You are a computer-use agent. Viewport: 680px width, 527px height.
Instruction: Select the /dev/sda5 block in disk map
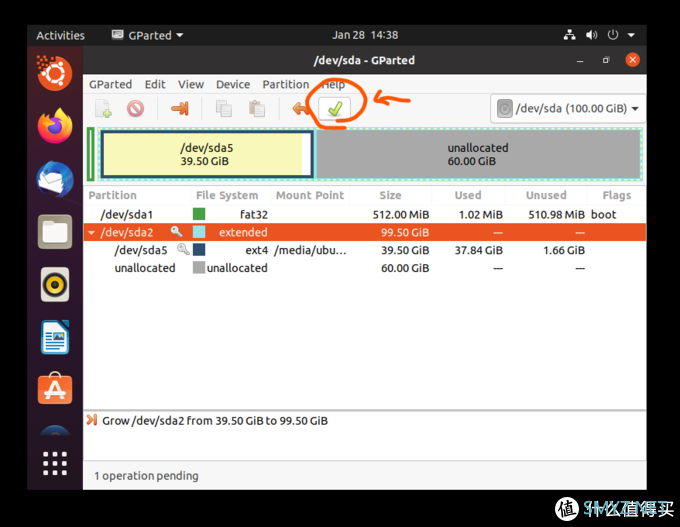coord(206,154)
